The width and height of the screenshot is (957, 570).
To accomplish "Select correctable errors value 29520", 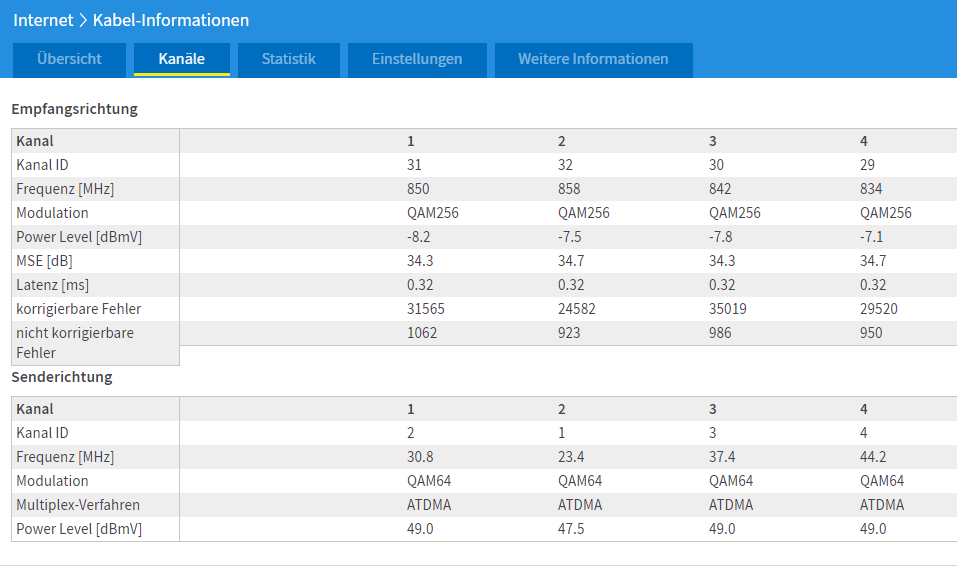I will pyautogui.click(x=879, y=309).
